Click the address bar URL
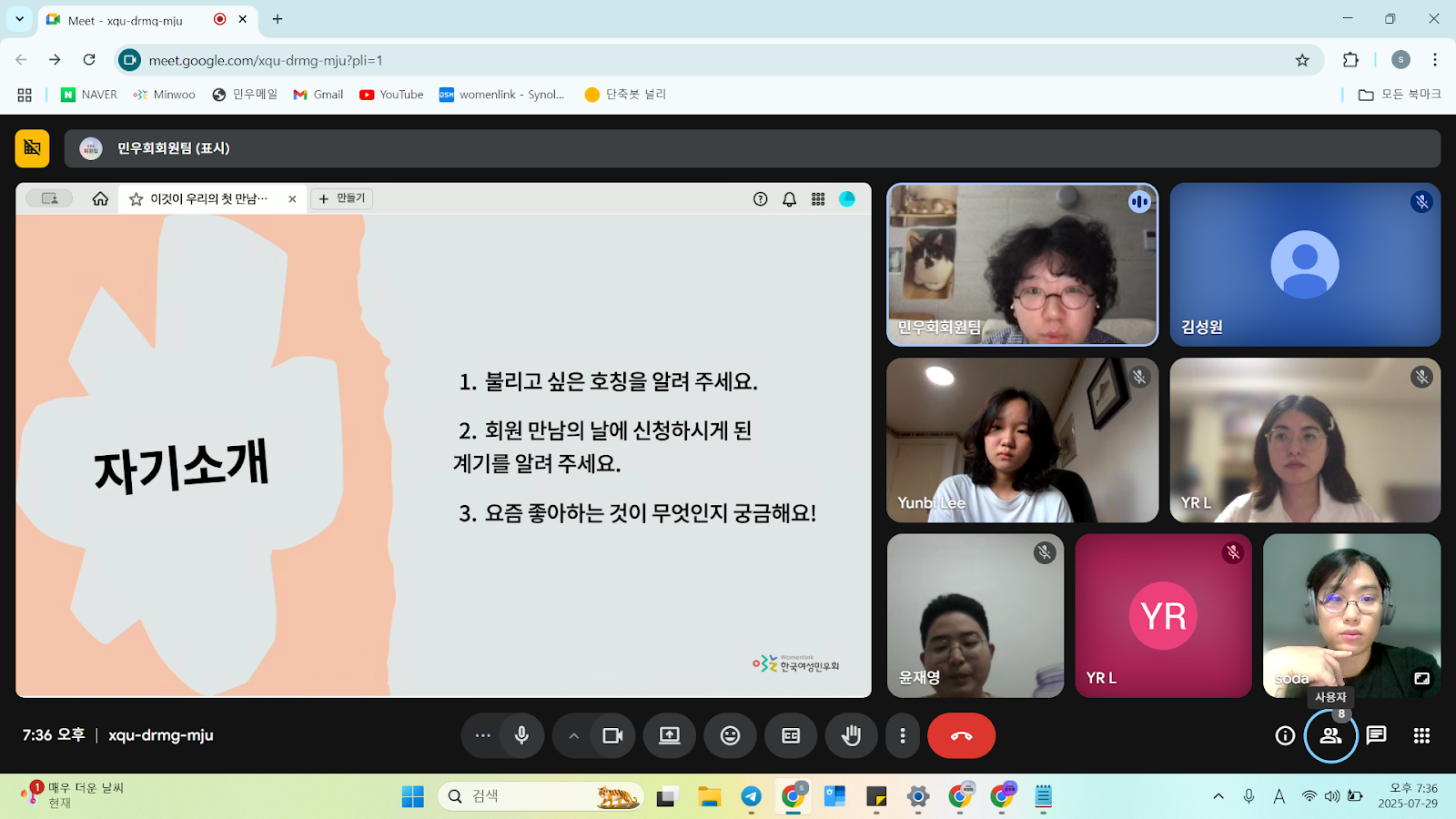Screen dimensions: 1456x819 [x=266, y=60]
